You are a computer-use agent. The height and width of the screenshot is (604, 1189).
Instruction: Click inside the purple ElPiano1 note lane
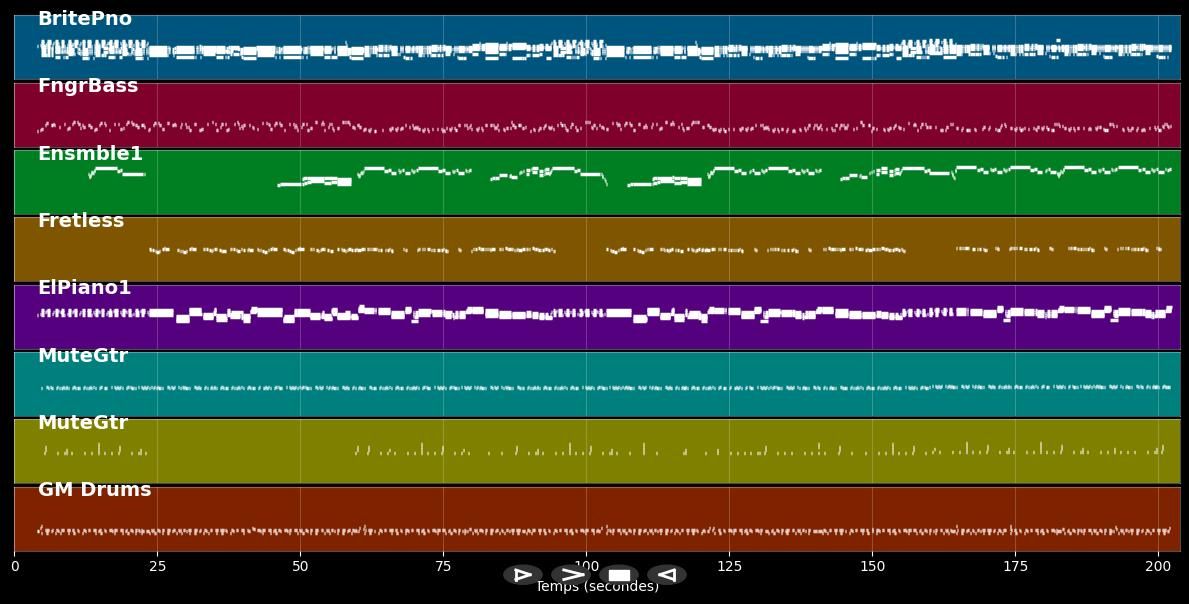click(x=598, y=317)
